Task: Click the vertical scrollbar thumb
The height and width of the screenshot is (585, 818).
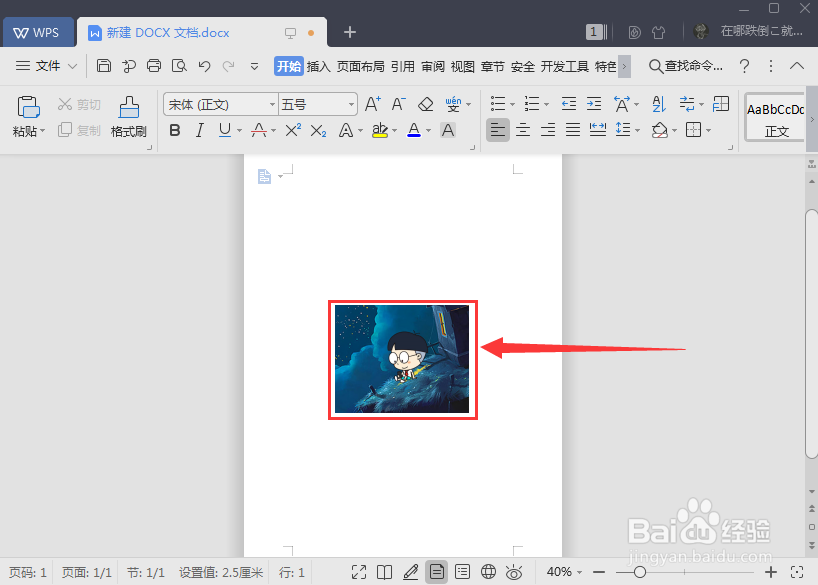Action: click(811, 334)
